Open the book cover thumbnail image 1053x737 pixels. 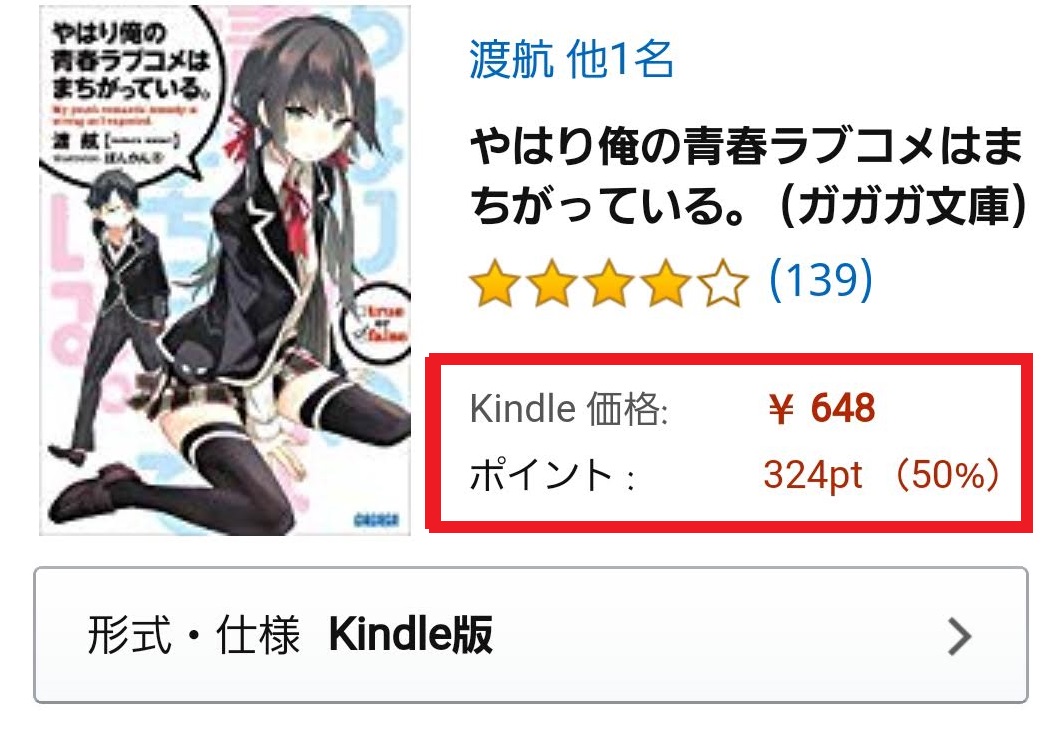[x=225, y=270]
